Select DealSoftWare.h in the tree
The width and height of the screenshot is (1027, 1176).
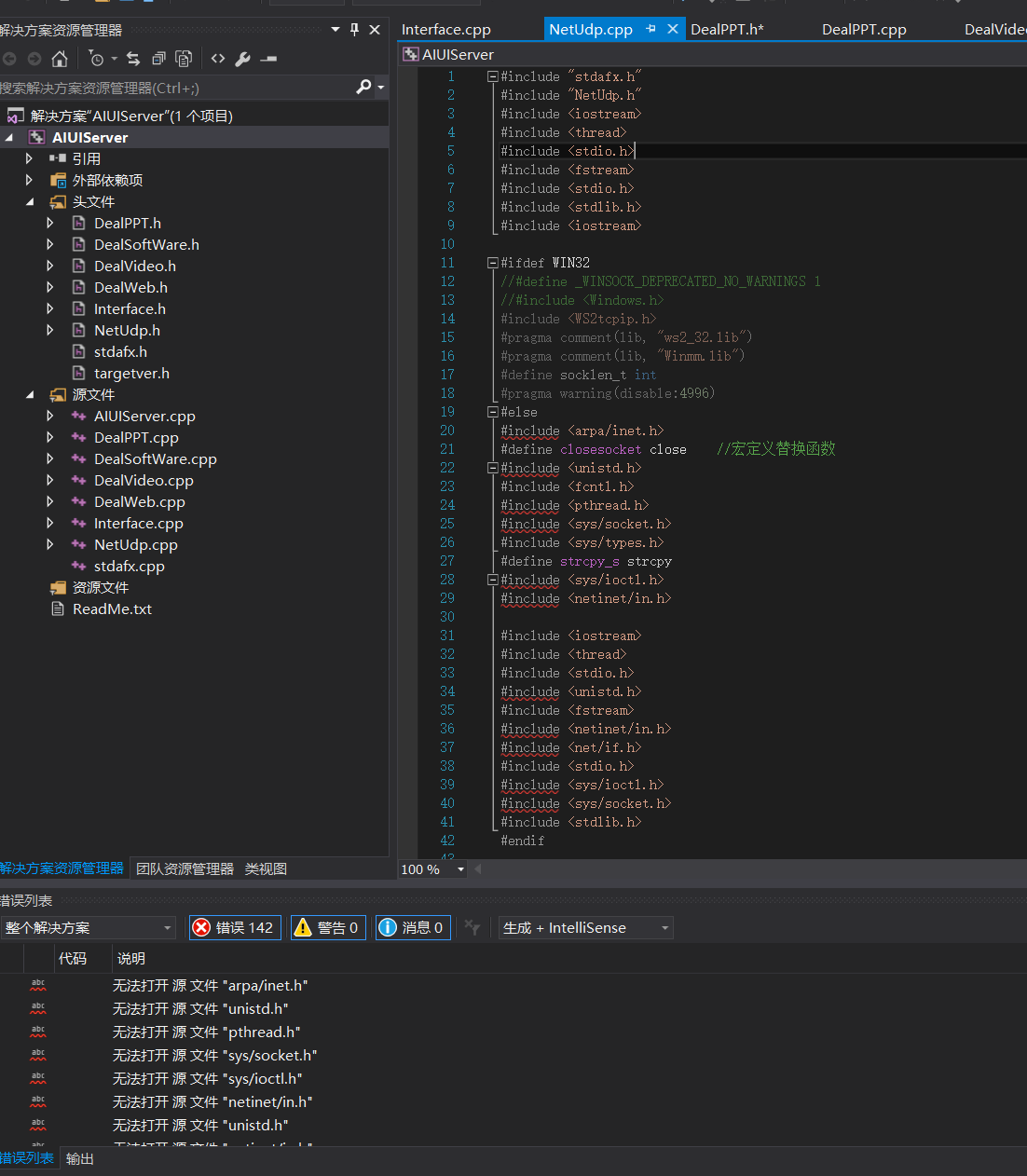pos(146,244)
